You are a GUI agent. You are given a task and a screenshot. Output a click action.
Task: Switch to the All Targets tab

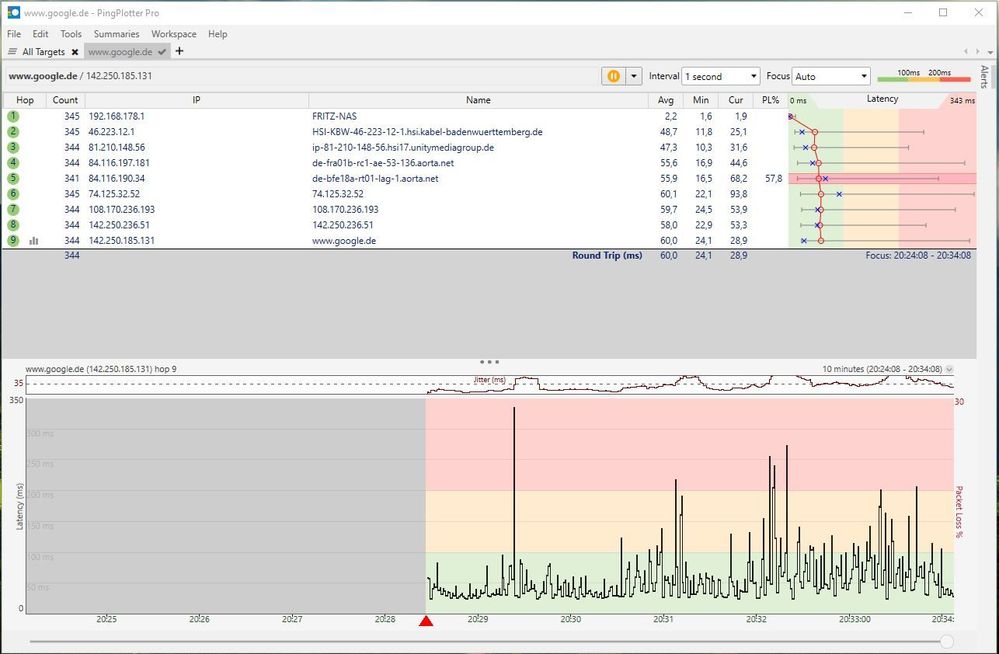(43, 52)
